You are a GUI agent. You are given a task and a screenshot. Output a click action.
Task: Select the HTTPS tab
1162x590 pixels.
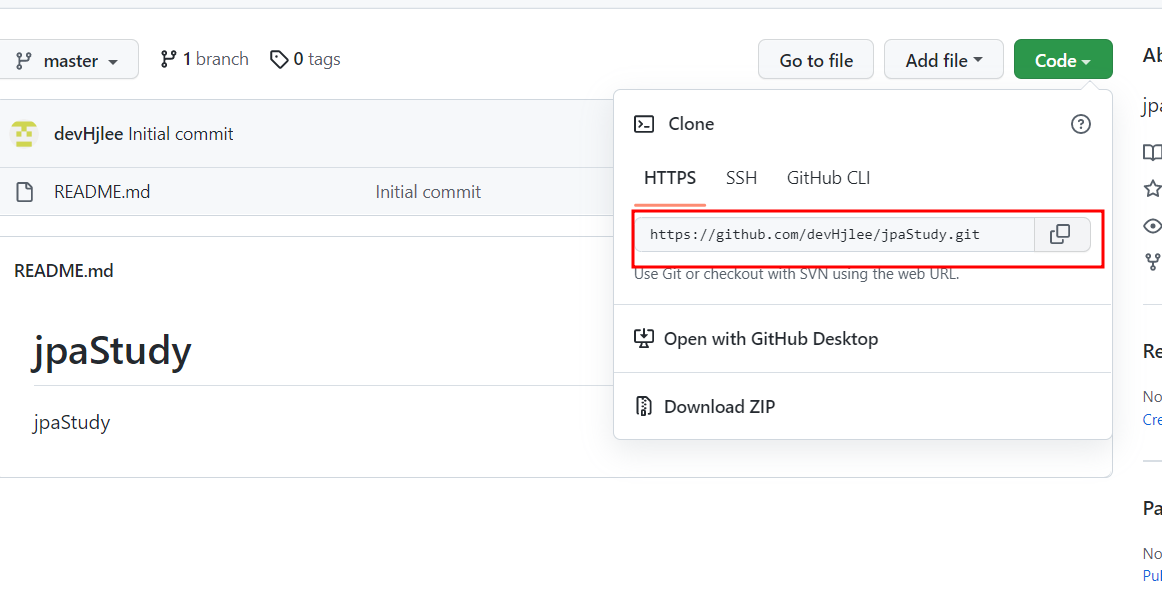(x=670, y=178)
